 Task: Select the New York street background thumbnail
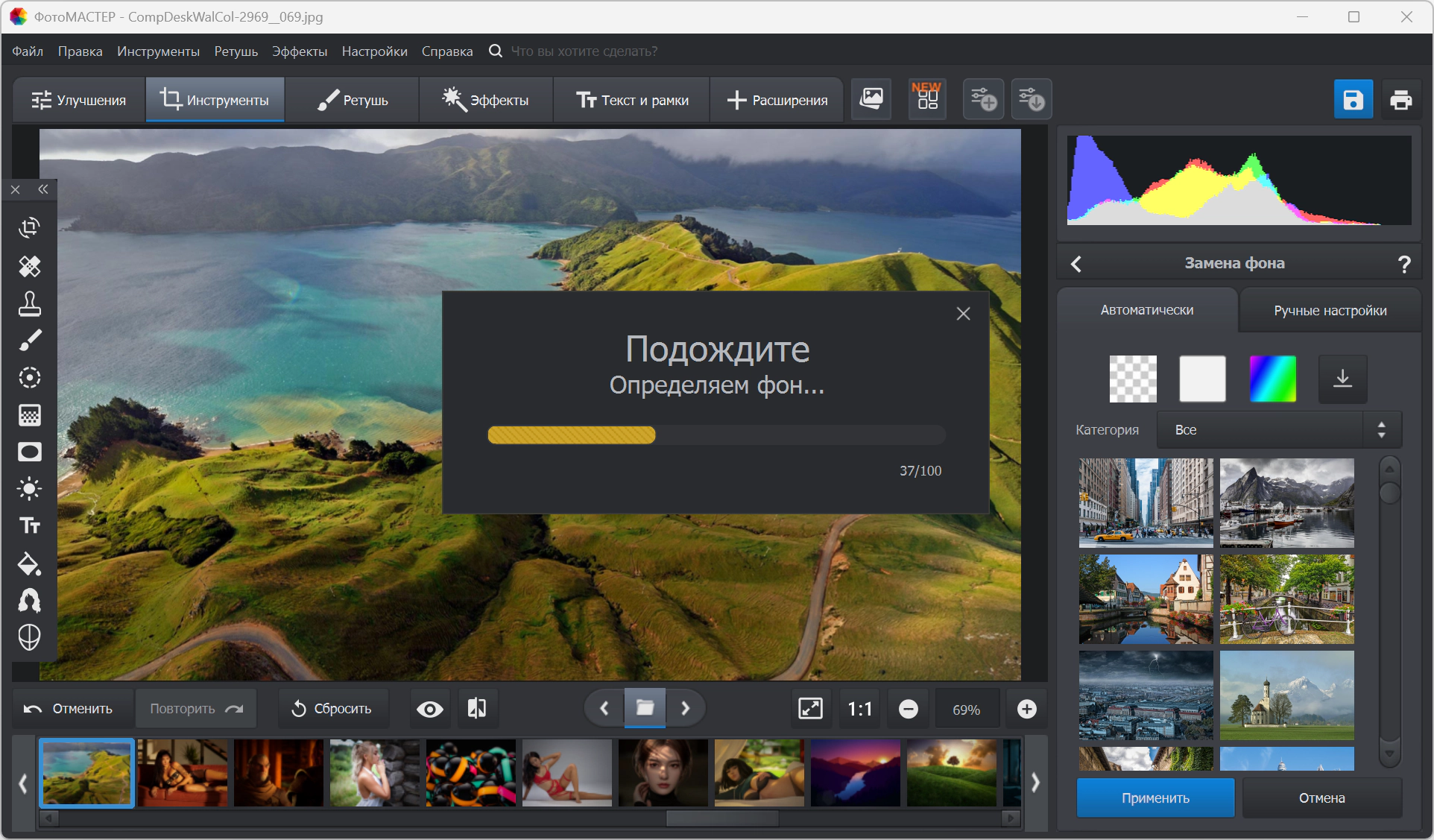tap(1146, 502)
